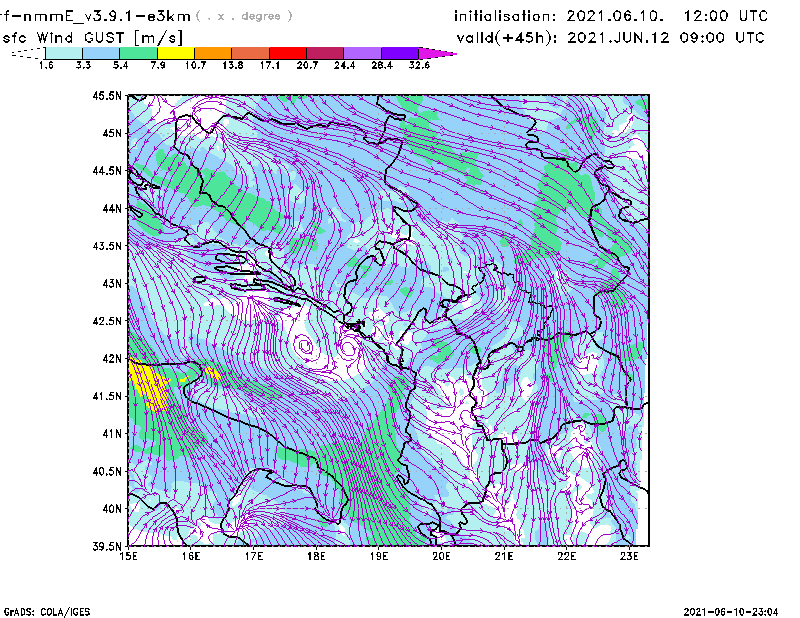Click the legend value 13.8
800x618 pixels.
233,65
